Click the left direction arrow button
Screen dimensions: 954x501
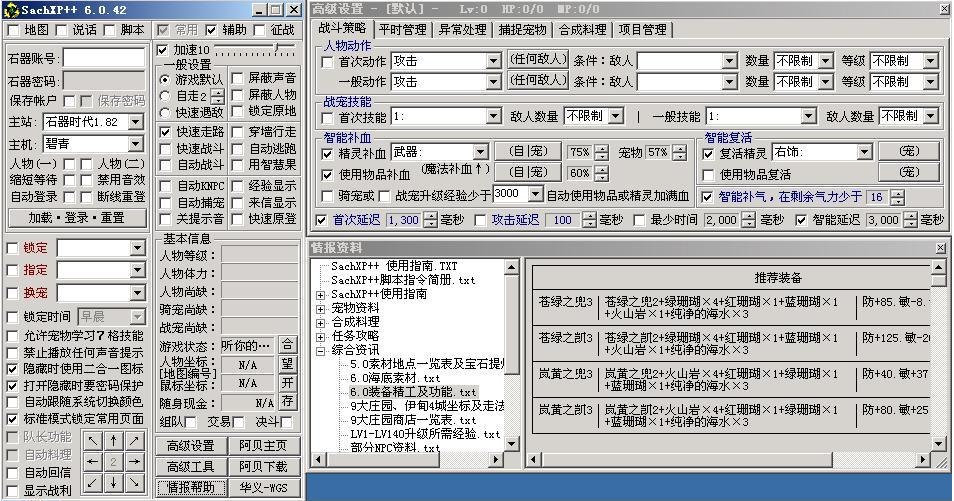click(92, 461)
